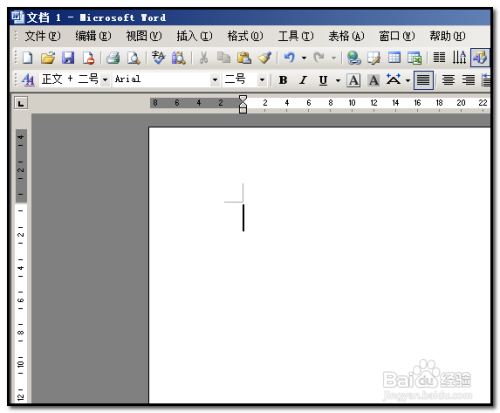Click the left indent marker on ruler
500x413 pixels.
[x=243, y=110]
